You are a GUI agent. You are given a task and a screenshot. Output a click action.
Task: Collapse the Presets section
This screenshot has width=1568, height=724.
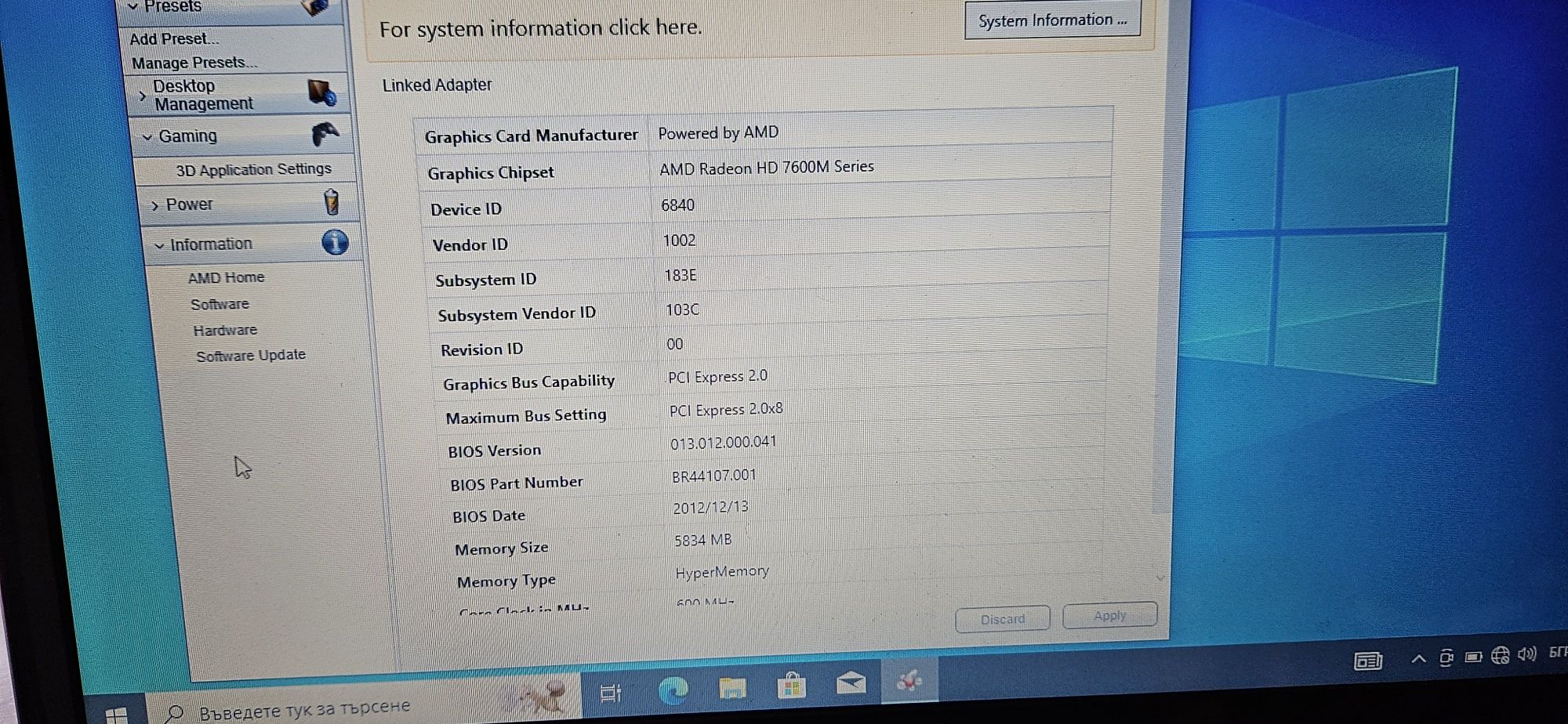pos(132,6)
